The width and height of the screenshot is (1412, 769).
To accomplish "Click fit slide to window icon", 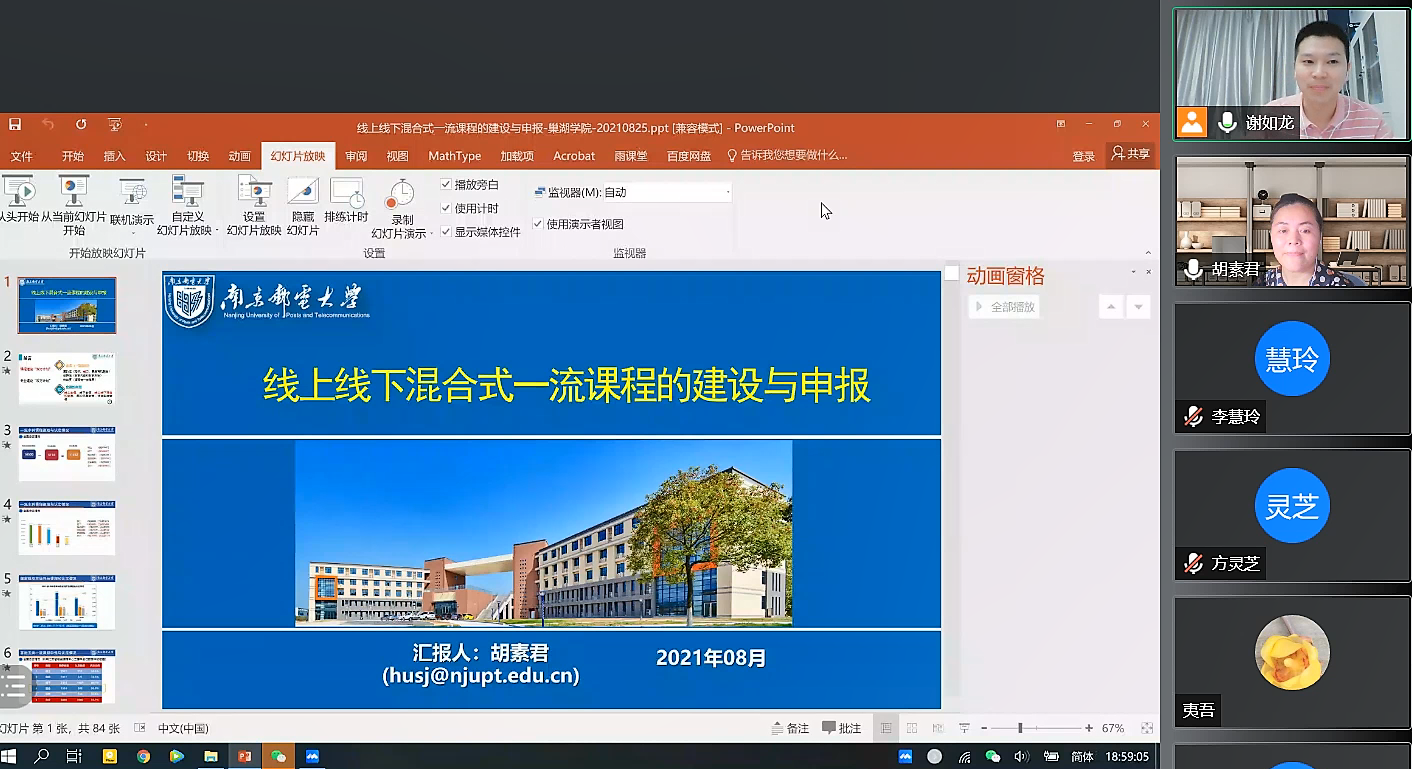I will [1147, 728].
